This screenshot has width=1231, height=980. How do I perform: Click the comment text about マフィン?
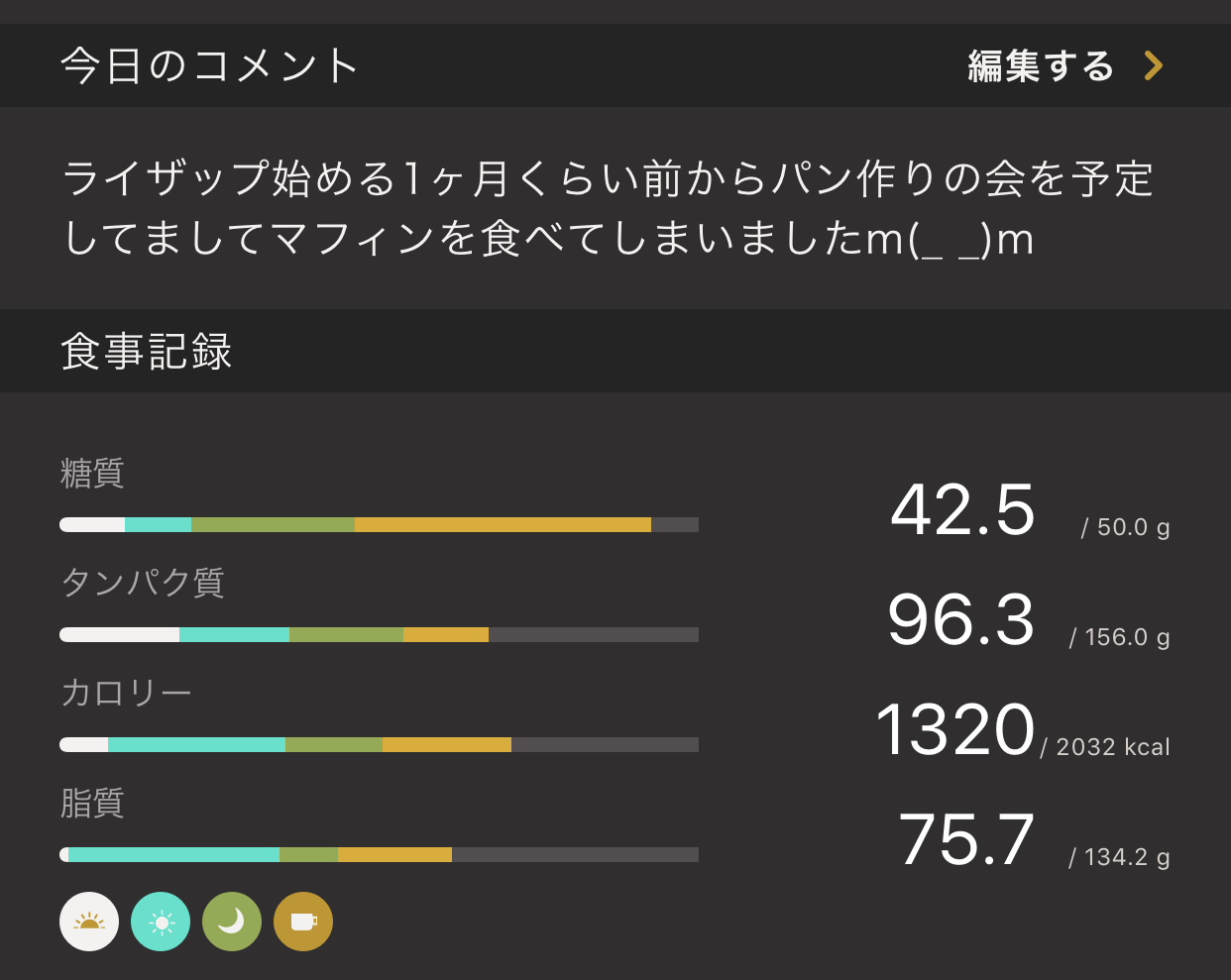(x=608, y=208)
